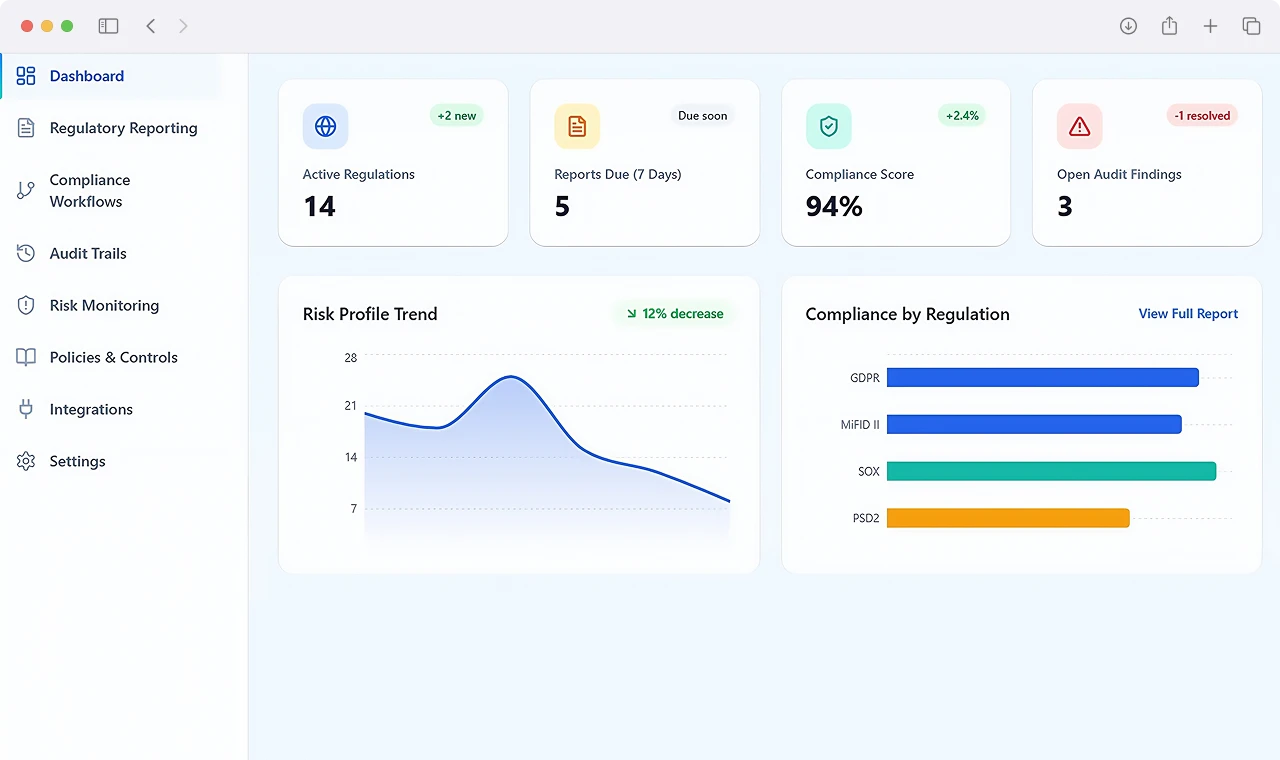Click the globe icon on Active Regulations card

pyautogui.click(x=326, y=126)
